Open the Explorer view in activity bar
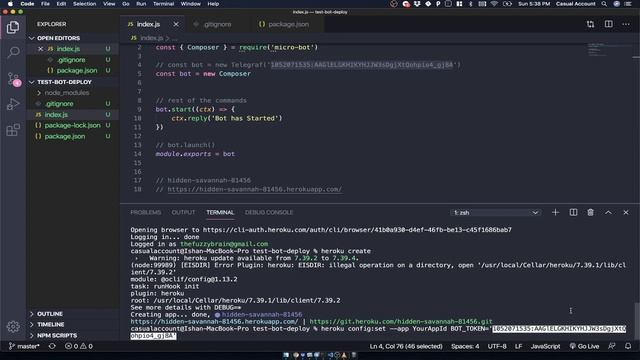The image size is (640, 360). tap(13, 27)
